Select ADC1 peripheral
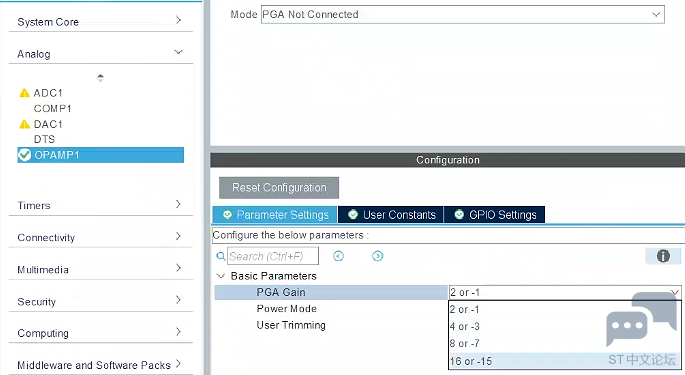Image resolution: width=685 pixels, height=375 pixels. click(48, 93)
